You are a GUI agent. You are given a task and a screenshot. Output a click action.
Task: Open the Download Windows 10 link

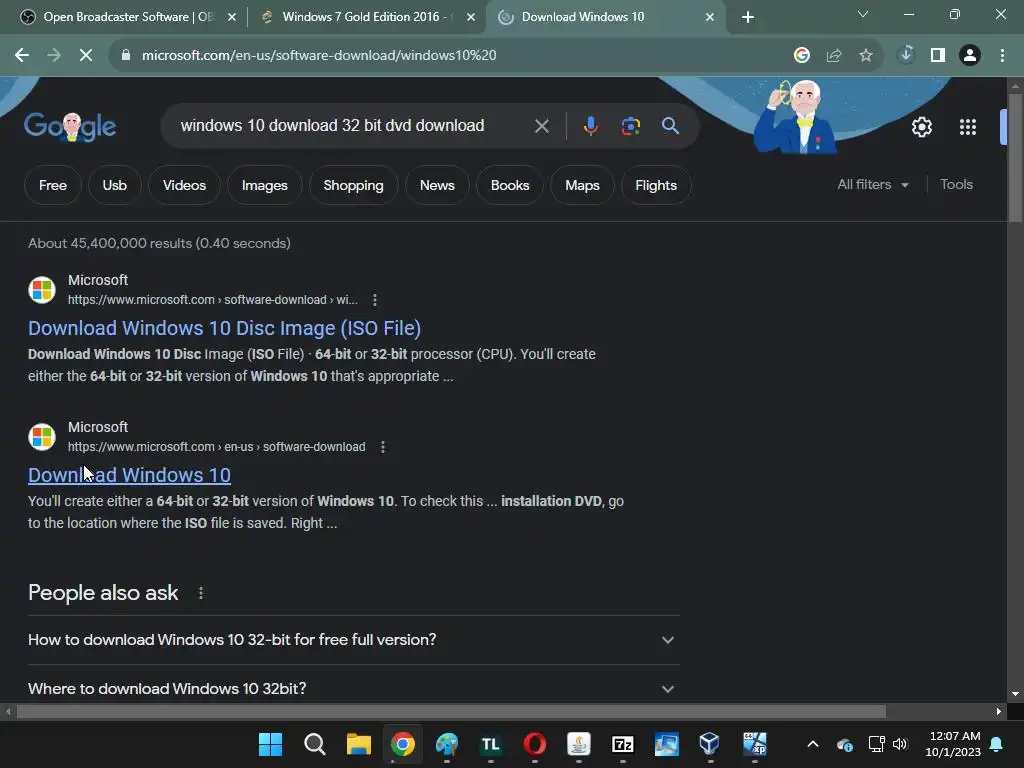point(129,475)
